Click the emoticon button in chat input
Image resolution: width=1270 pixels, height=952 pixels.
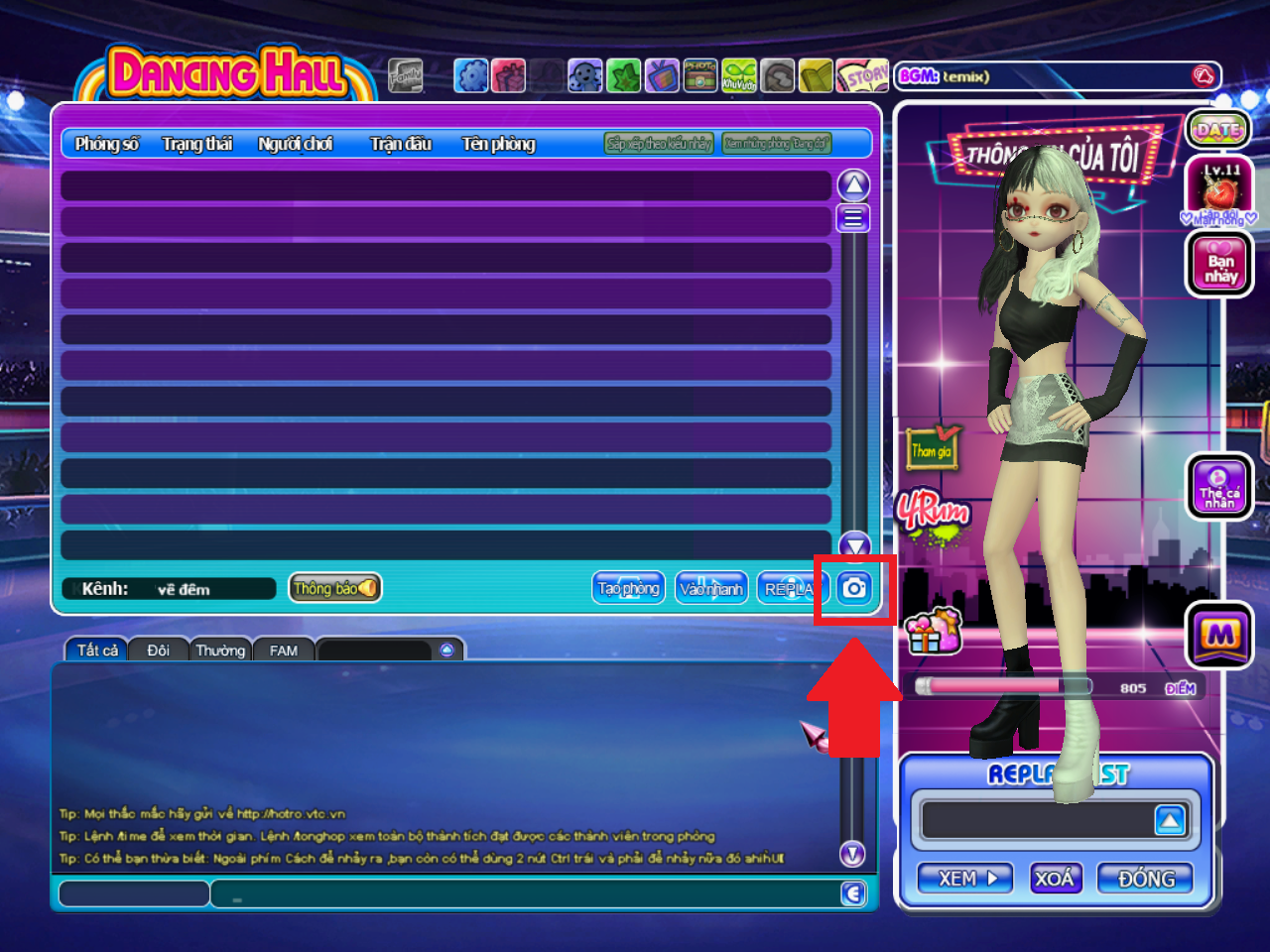[x=853, y=893]
